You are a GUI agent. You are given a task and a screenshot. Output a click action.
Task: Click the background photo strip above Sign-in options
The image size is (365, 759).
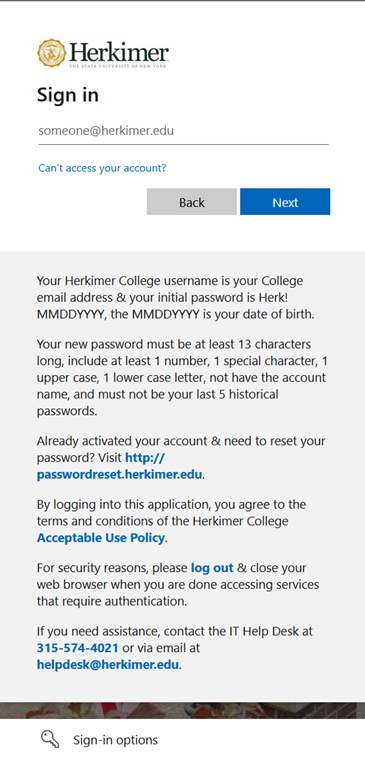[182, 710]
